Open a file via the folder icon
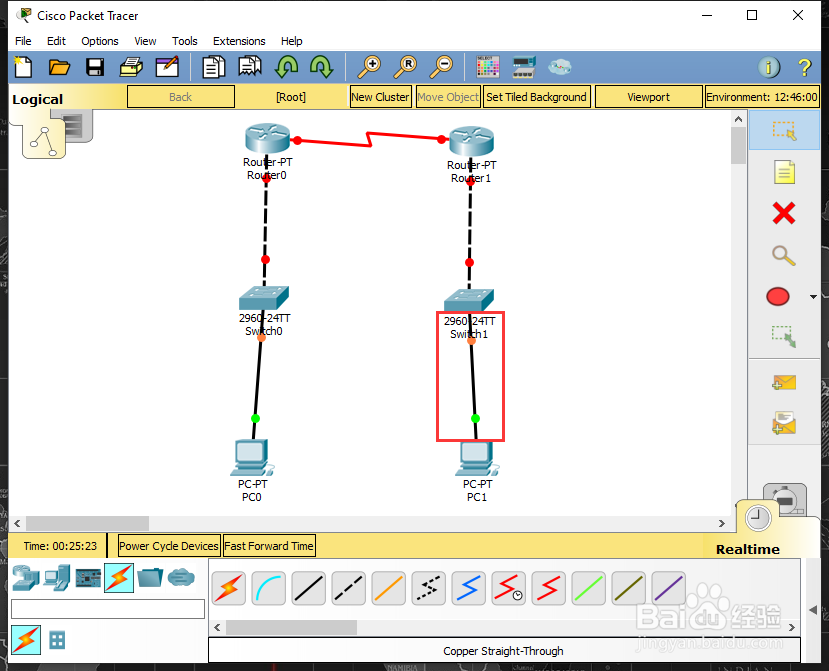Viewport: 829px width, 671px height. pos(59,67)
